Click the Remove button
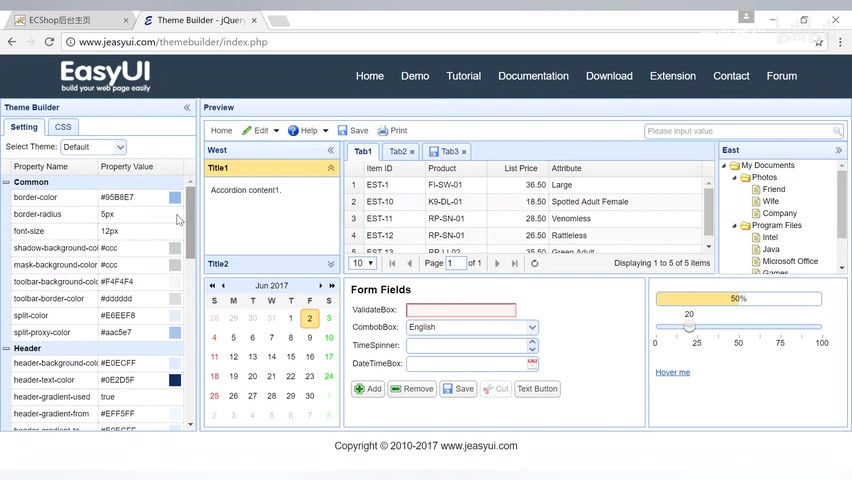852x480 pixels. point(412,389)
